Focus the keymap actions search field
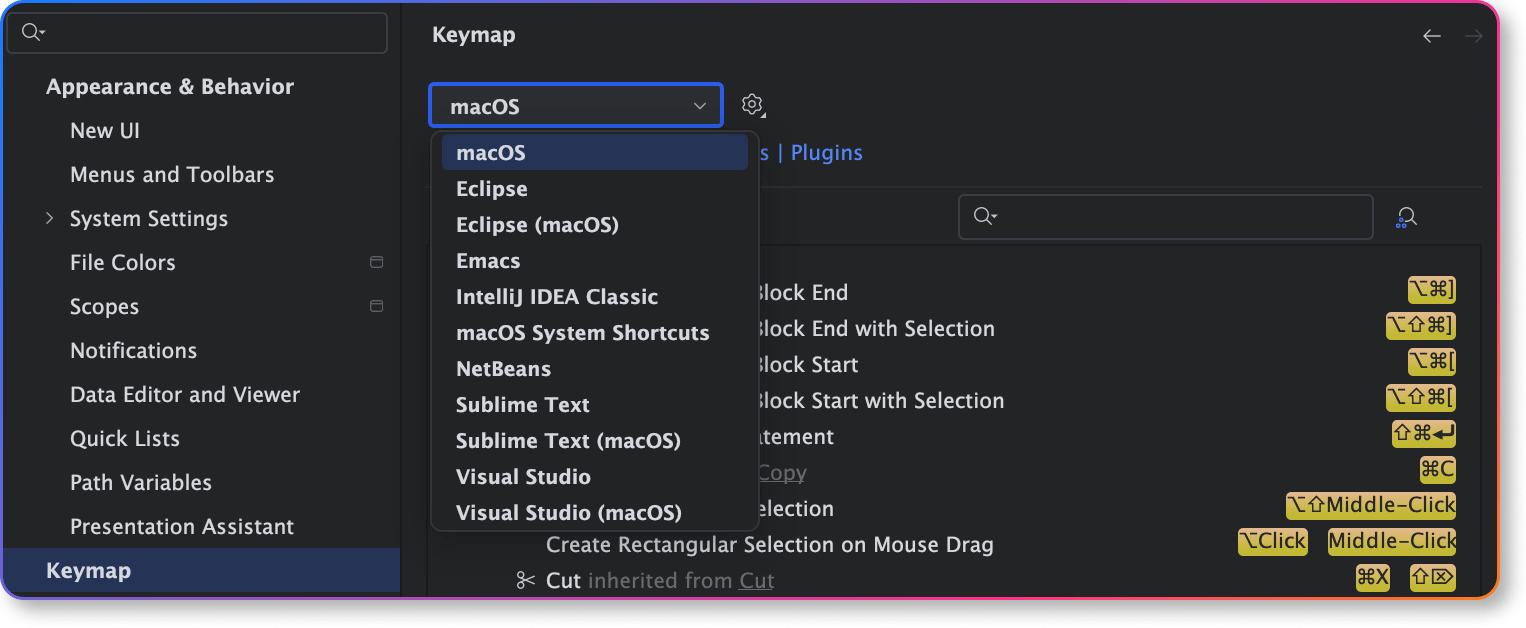The image size is (1526, 628). tap(1166, 217)
